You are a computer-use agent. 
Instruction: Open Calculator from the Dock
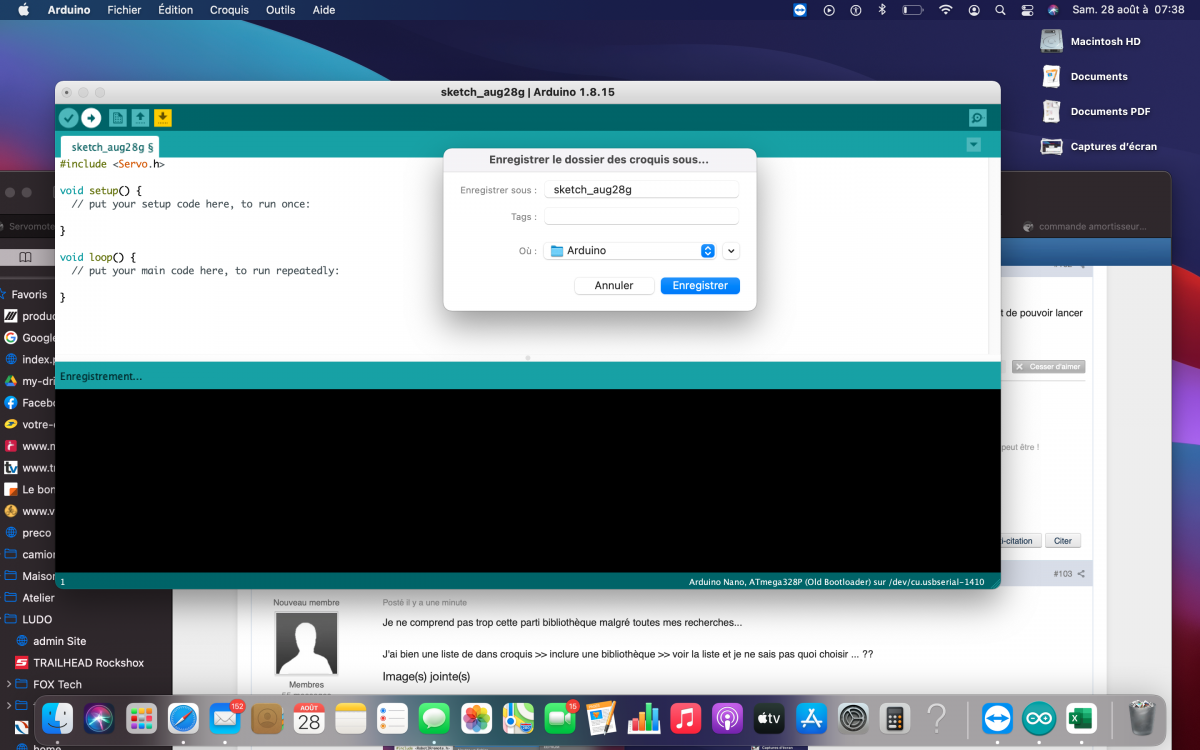tap(895, 718)
